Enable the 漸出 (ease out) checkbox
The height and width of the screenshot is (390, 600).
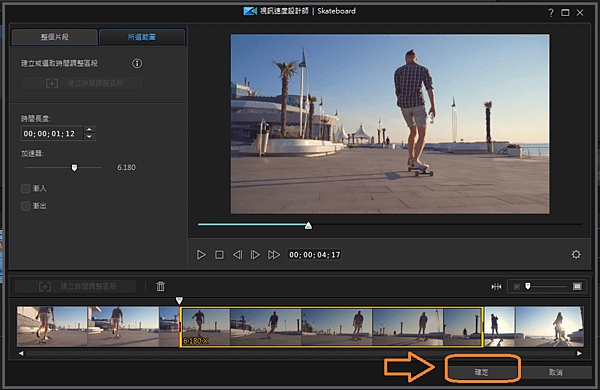tap(26, 206)
